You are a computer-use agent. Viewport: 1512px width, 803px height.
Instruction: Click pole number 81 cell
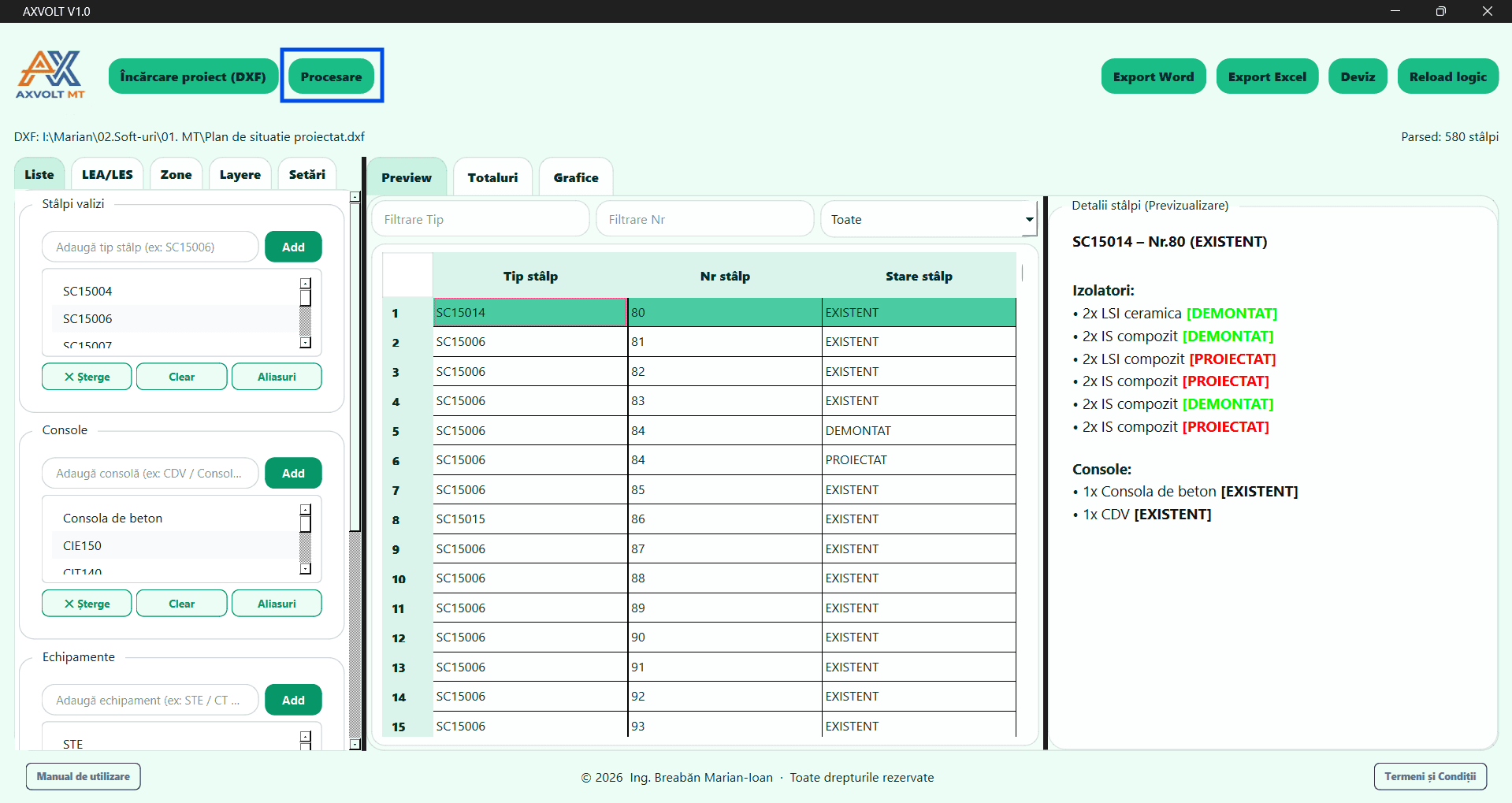coord(725,341)
